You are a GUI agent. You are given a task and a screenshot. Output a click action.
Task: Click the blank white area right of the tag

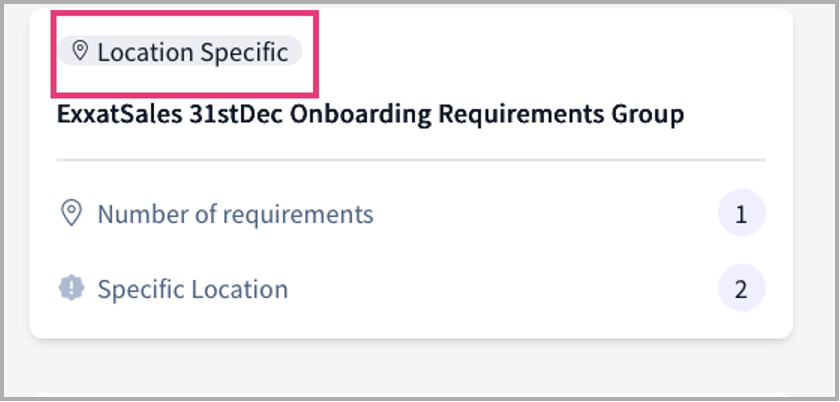(540, 52)
